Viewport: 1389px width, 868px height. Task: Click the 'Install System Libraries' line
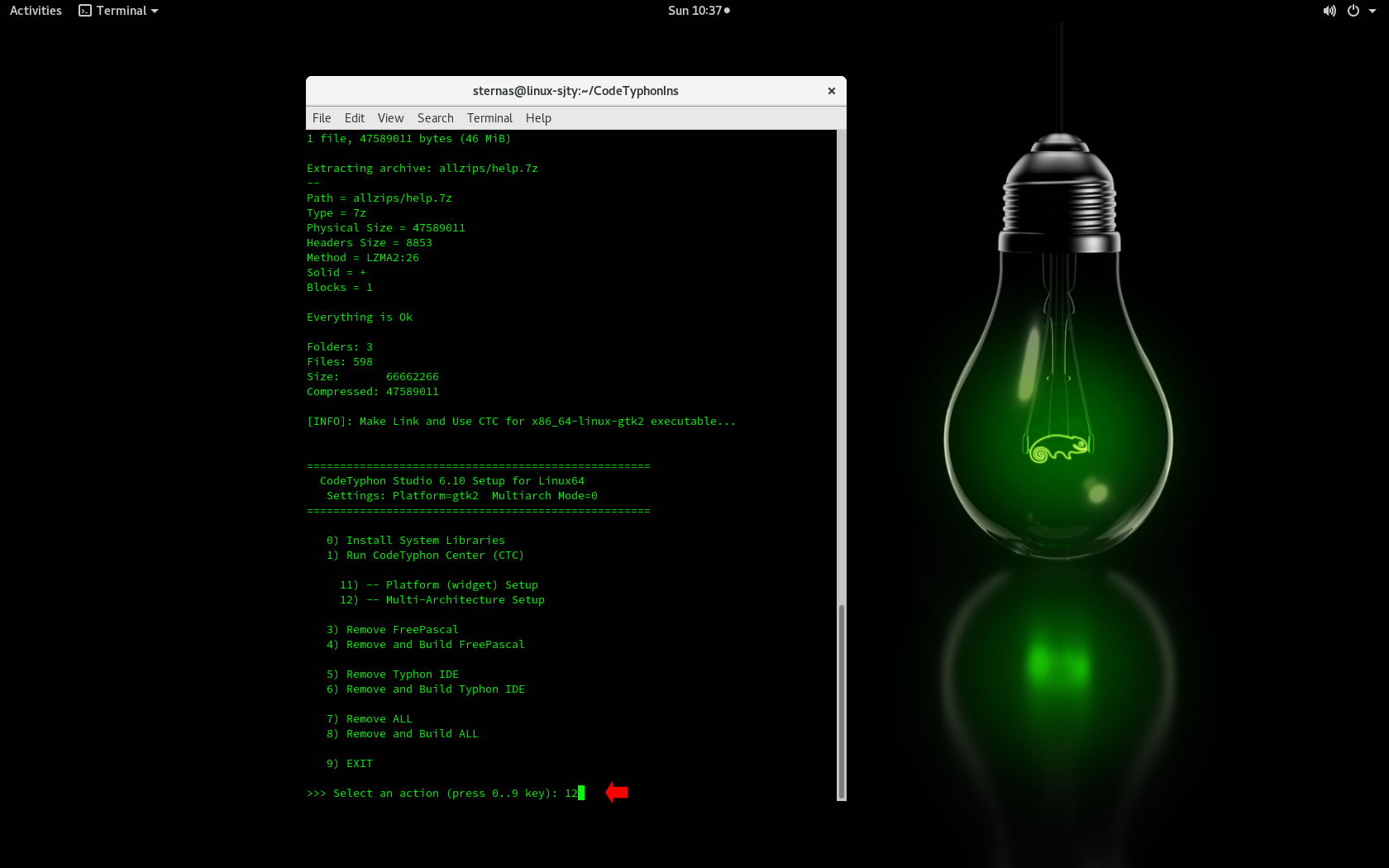(416, 541)
